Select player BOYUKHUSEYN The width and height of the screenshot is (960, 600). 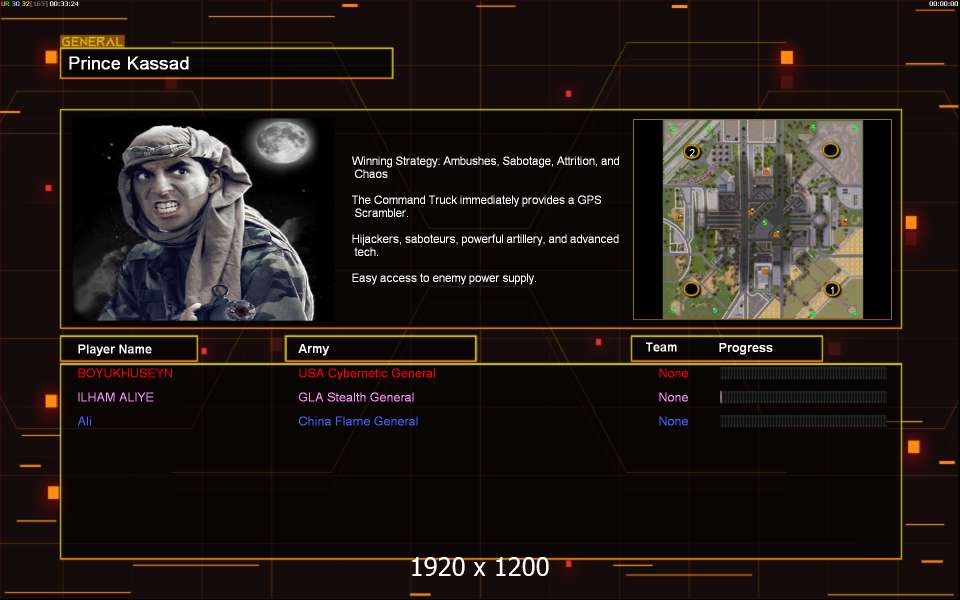pos(125,373)
